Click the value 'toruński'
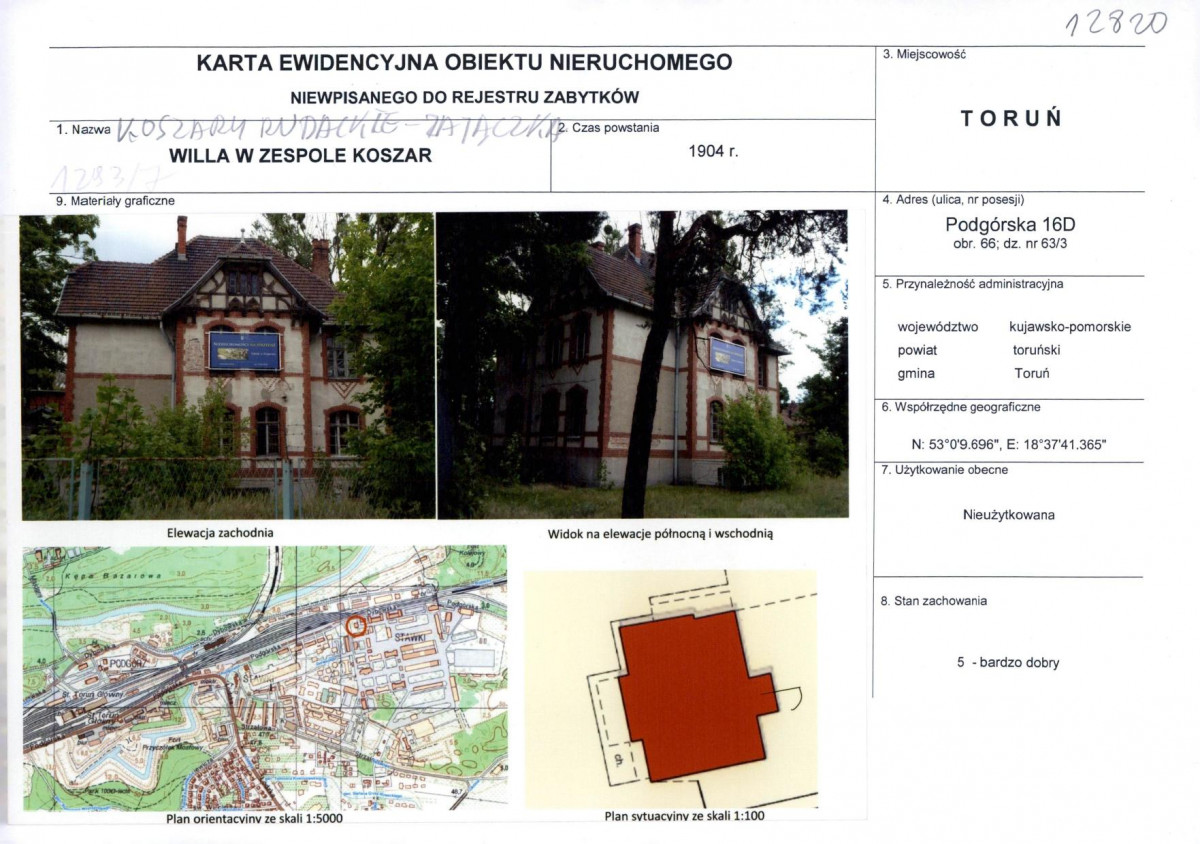 1036,350
